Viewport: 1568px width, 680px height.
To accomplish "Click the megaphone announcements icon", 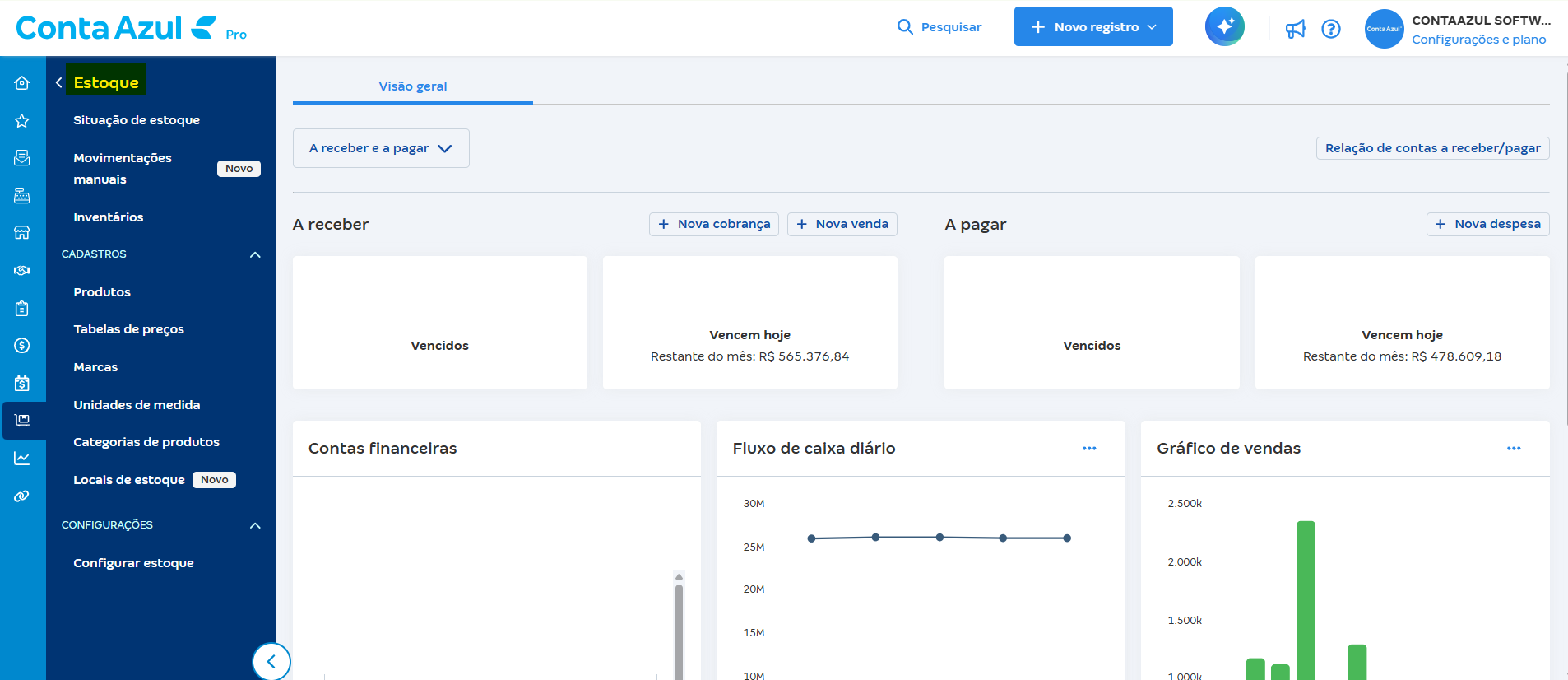I will pos(1295,29).
